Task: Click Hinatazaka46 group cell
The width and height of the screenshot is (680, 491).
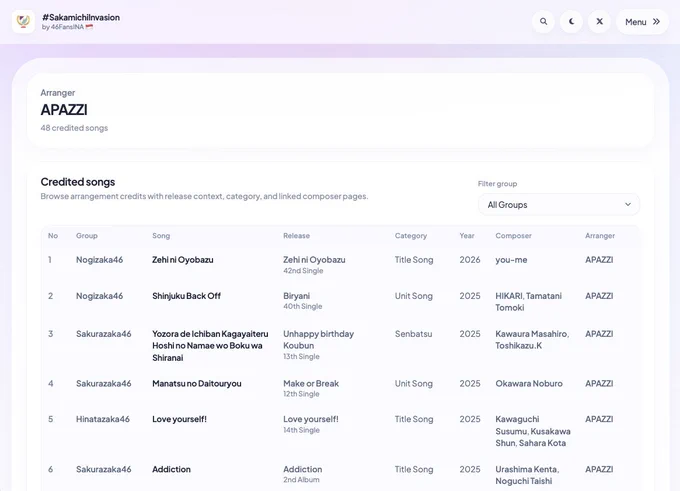Action: pos(103,419)
